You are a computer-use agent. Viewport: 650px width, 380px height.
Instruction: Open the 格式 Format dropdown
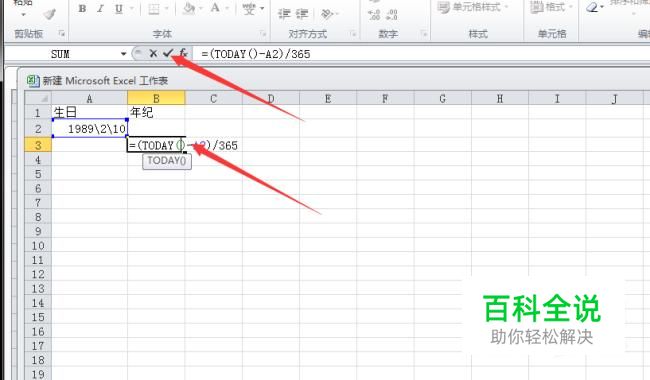552,7
